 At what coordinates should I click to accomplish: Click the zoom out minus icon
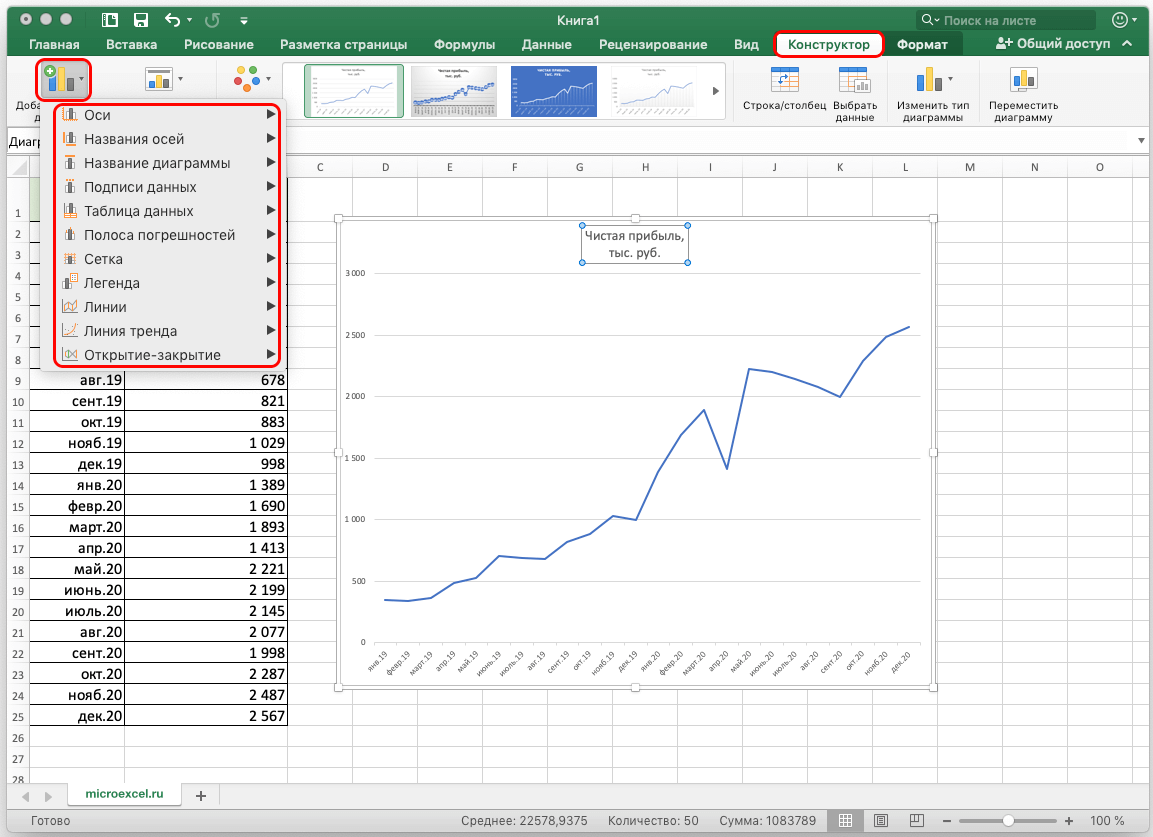(947, 821)
